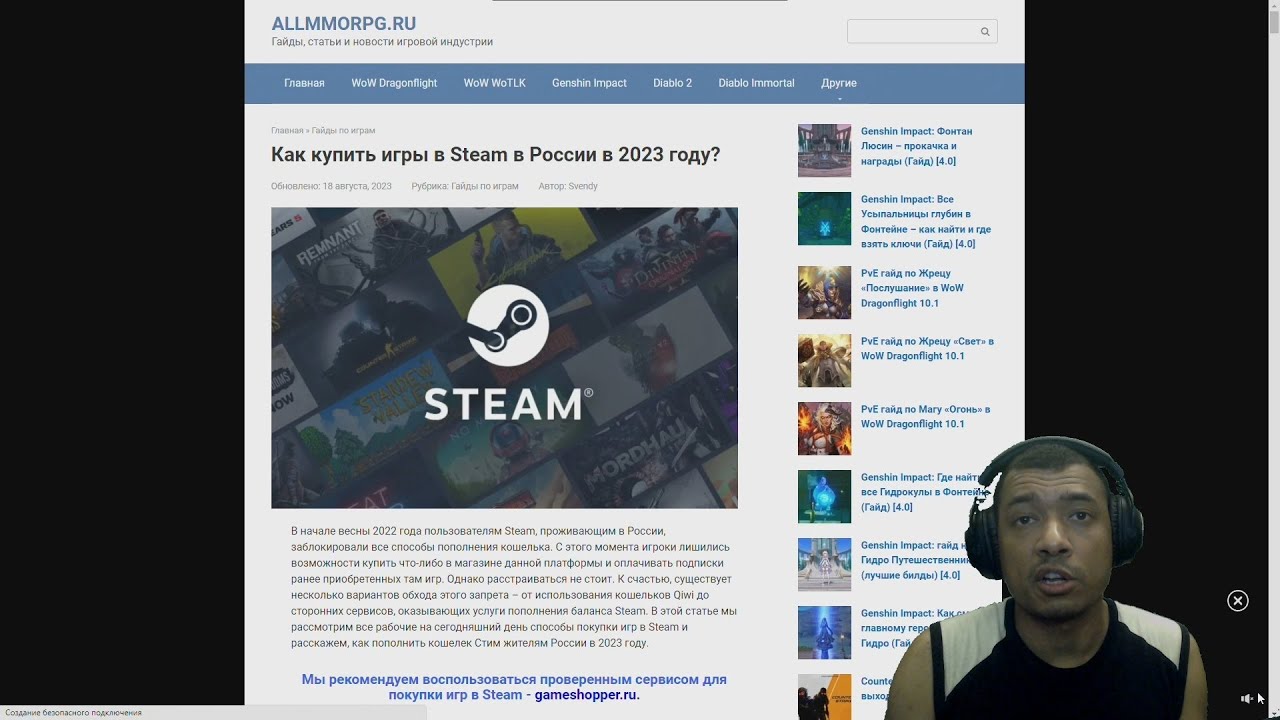The height and width of the screenshot is (720, 1280).
Task: Open Жрец Послушание guide thumbnail
Action: (x=824, y=292)
